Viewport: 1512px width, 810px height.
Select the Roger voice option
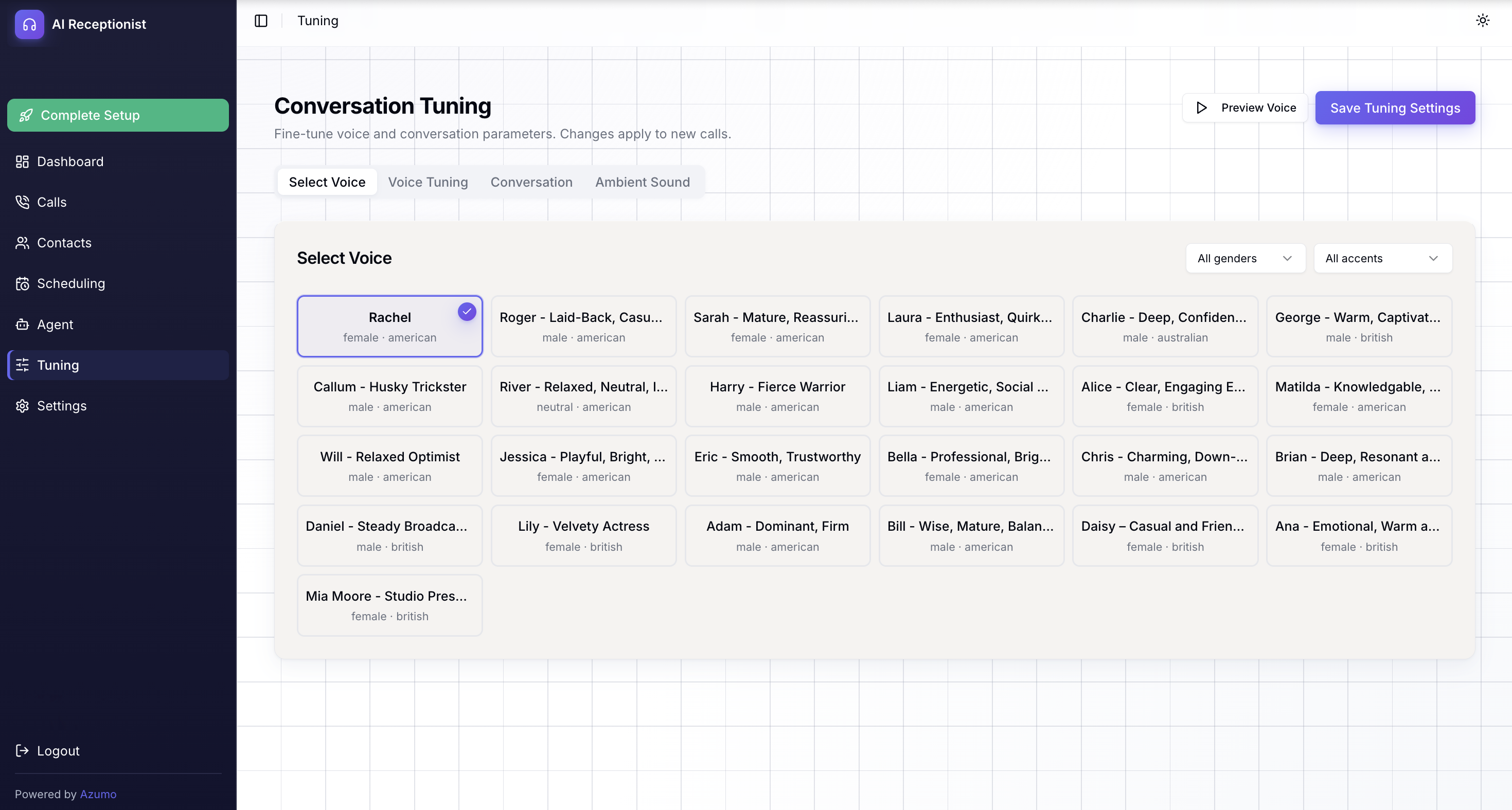[583, 327]
